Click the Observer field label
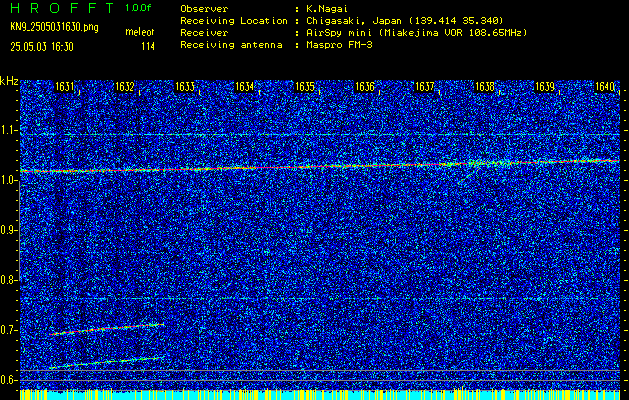This screenshot has width=629, height=400. click(204, 8)
